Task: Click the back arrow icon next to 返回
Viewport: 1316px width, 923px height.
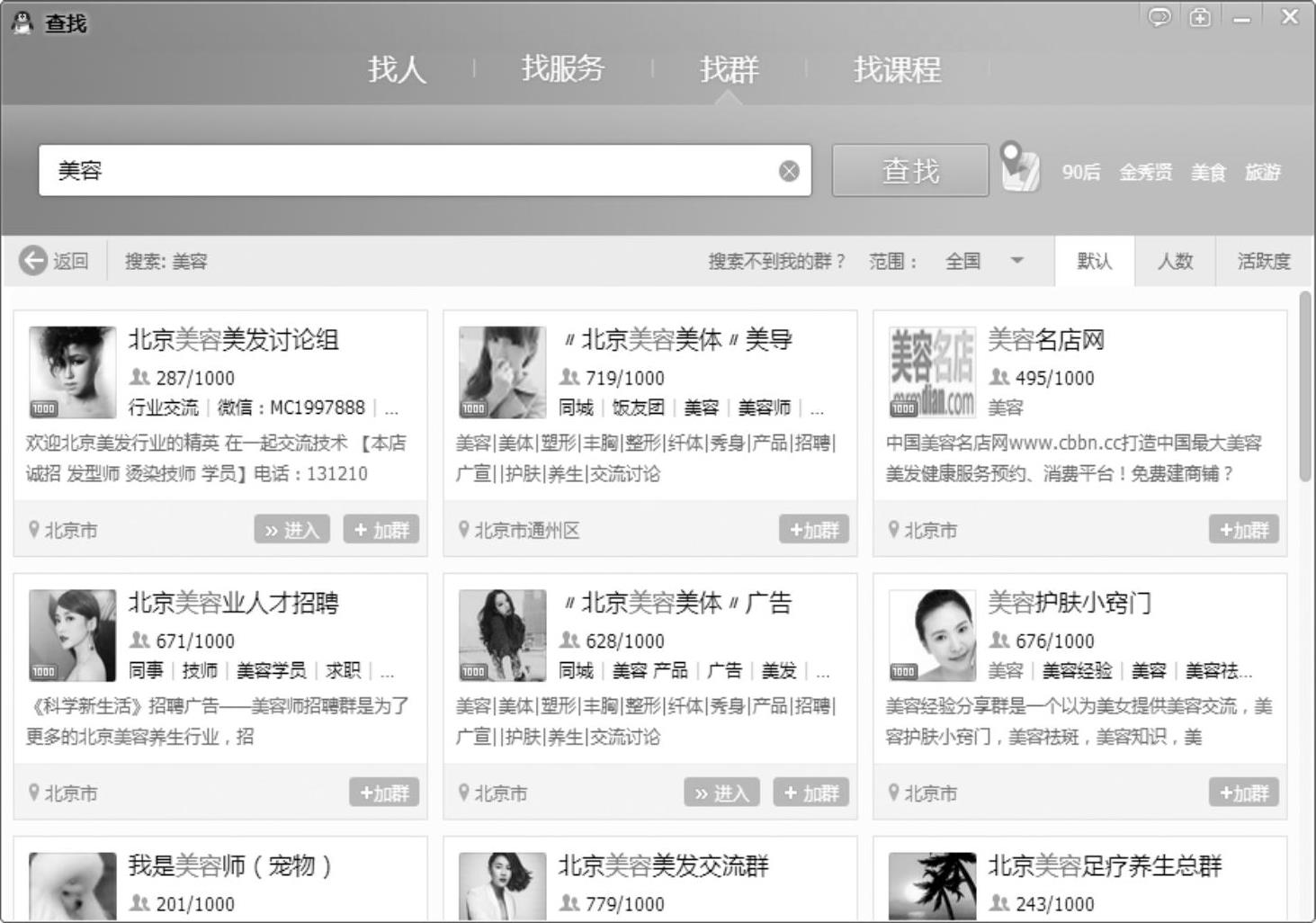Action: click(x=33, y=261)
